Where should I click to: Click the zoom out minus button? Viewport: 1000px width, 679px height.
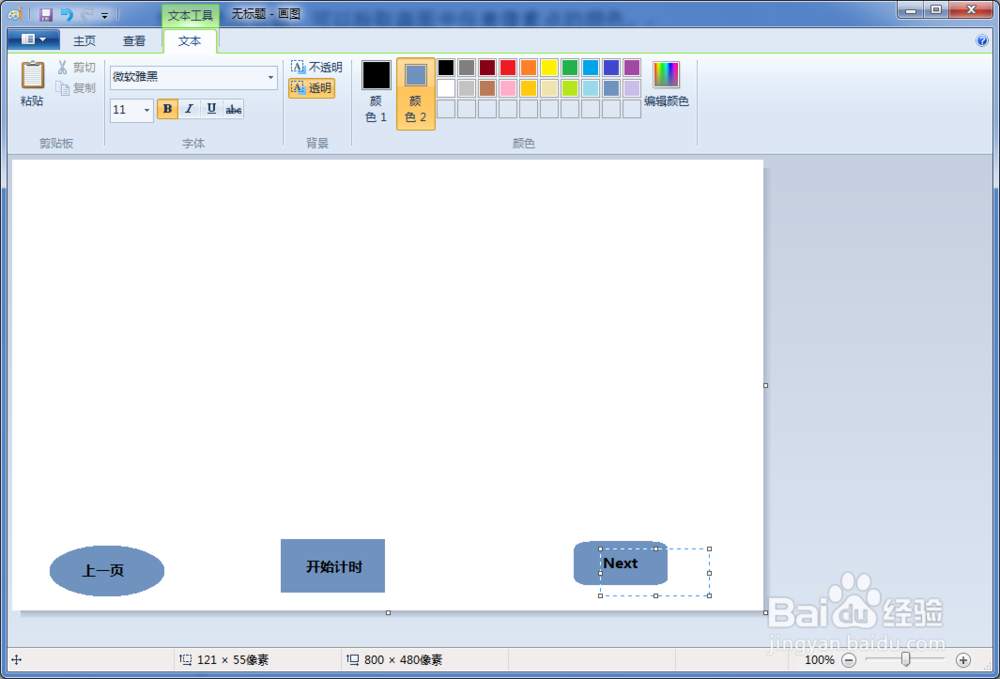[849, 660]
